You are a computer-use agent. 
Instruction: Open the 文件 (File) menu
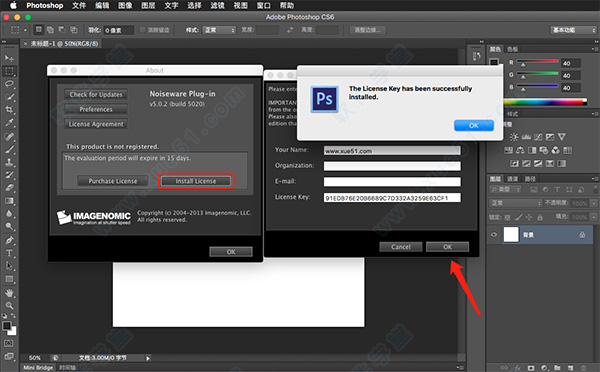click(x=79, y=5)
